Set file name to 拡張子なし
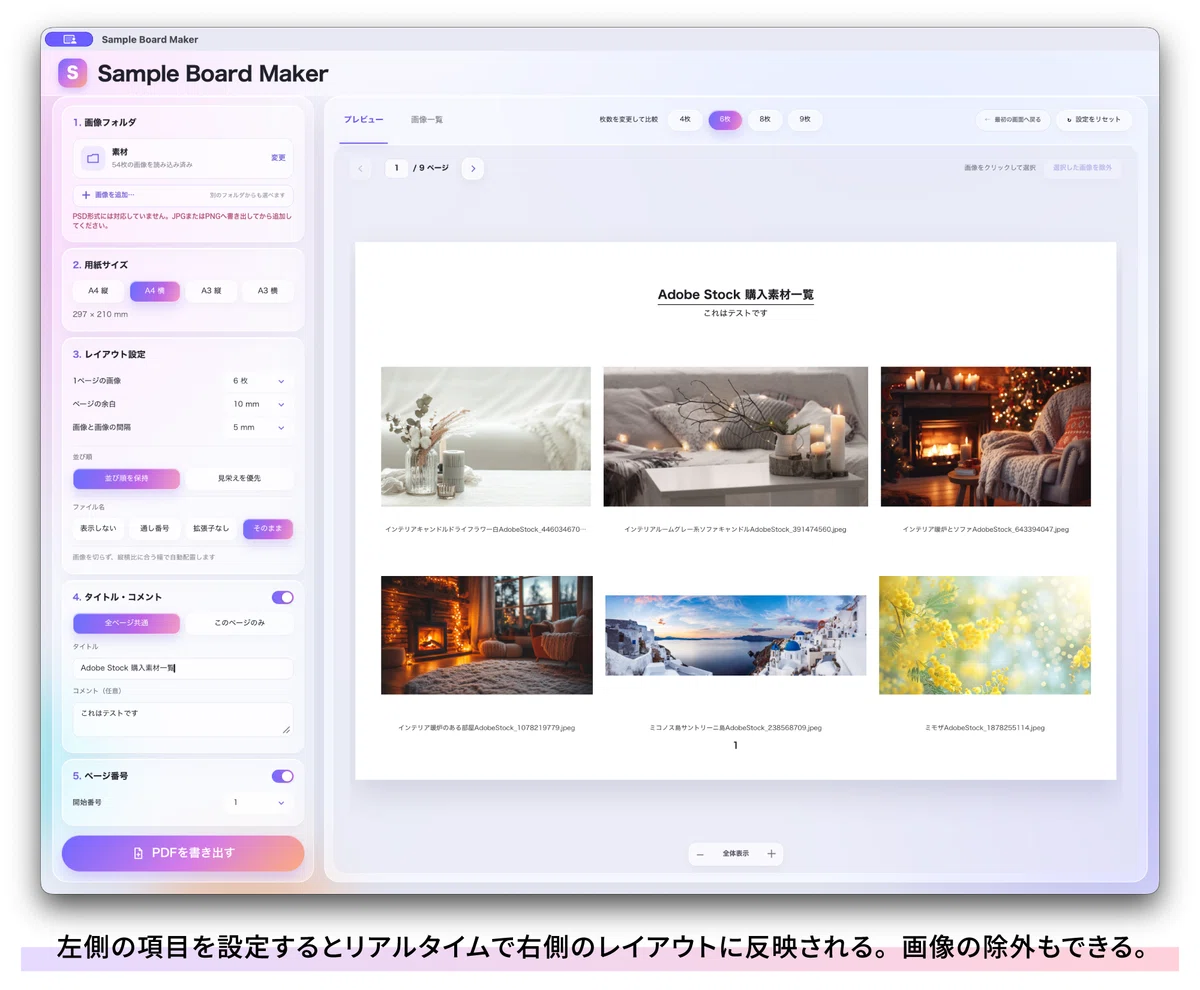The image size is (1200, 990). tap(211, 529)
